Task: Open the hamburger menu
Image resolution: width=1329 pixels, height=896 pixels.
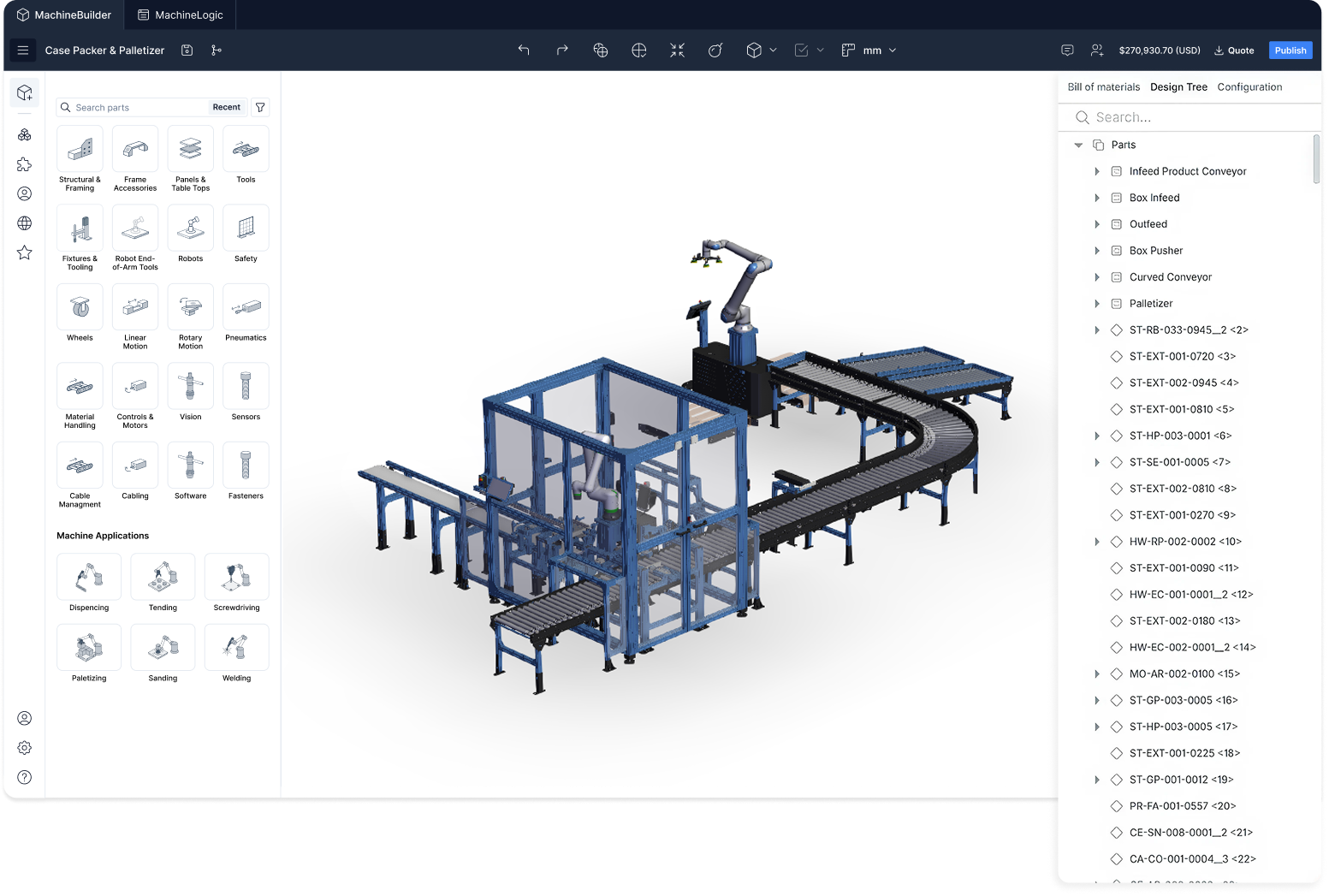Action: tap(23, 50)
